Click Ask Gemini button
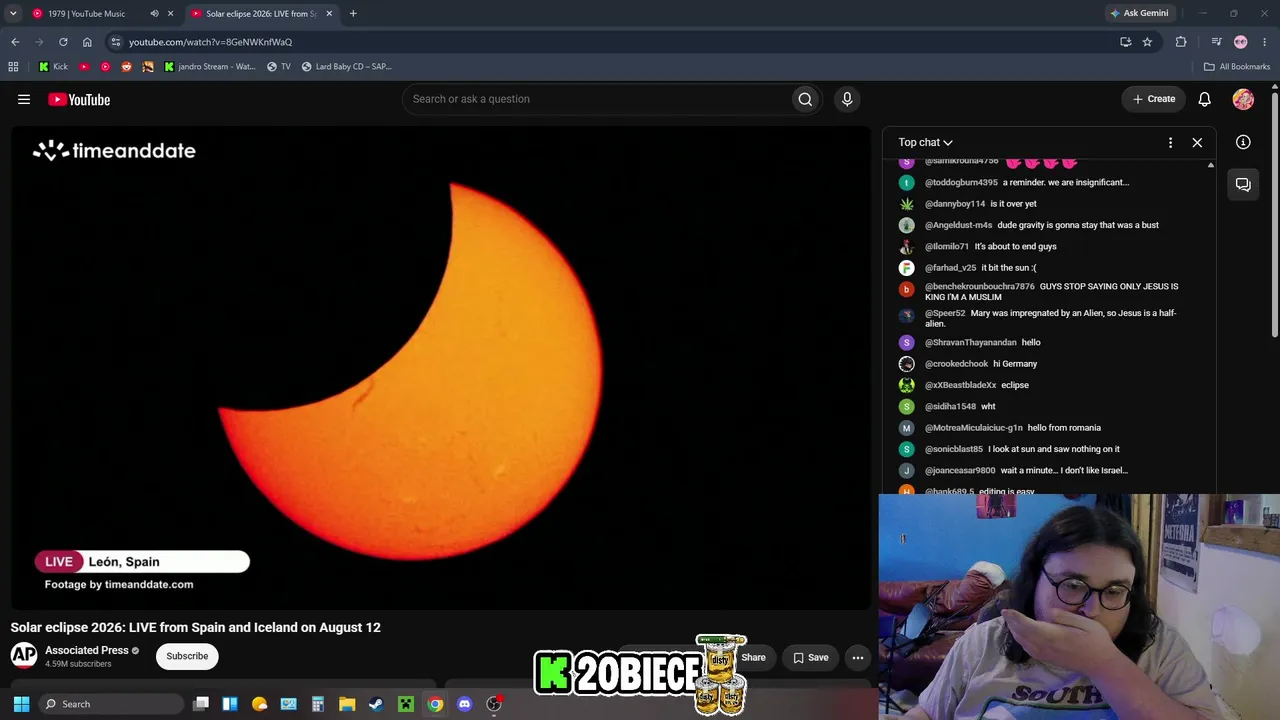Screen dimensions: 1280x720 (x=1138, y=13)
